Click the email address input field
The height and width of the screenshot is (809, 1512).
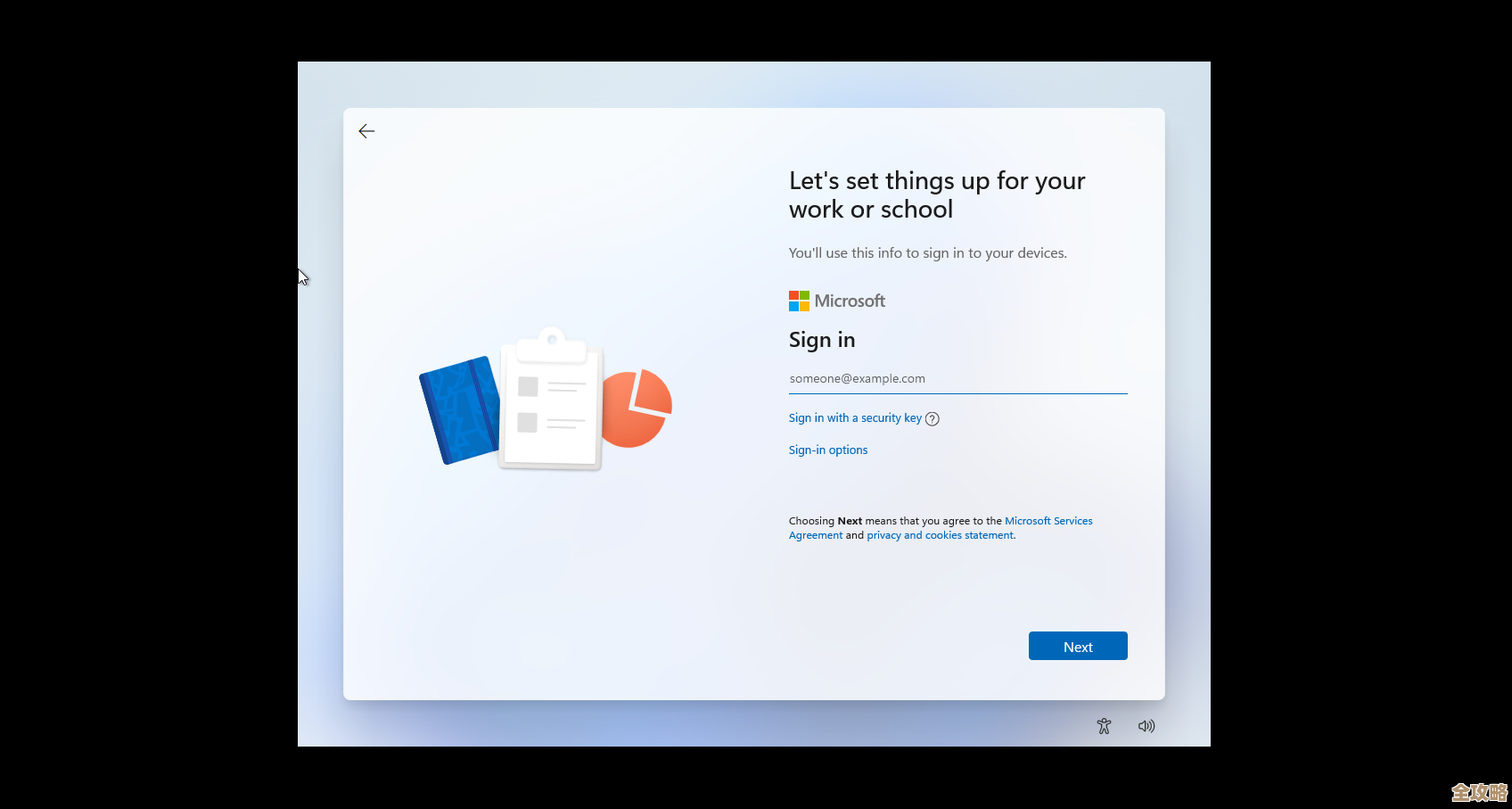coord(957,378)
